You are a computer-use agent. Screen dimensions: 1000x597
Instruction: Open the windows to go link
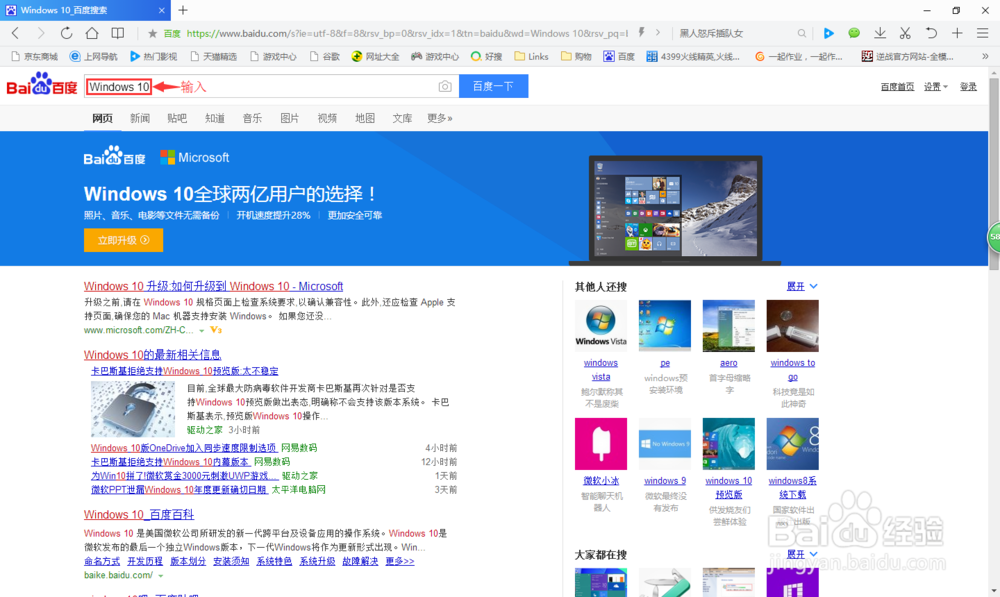pyautogui.click(x=792, y=369)
